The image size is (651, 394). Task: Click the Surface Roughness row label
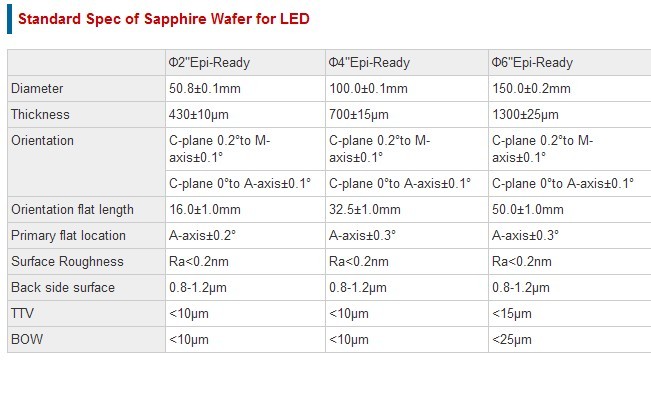[x=67, y=262]
